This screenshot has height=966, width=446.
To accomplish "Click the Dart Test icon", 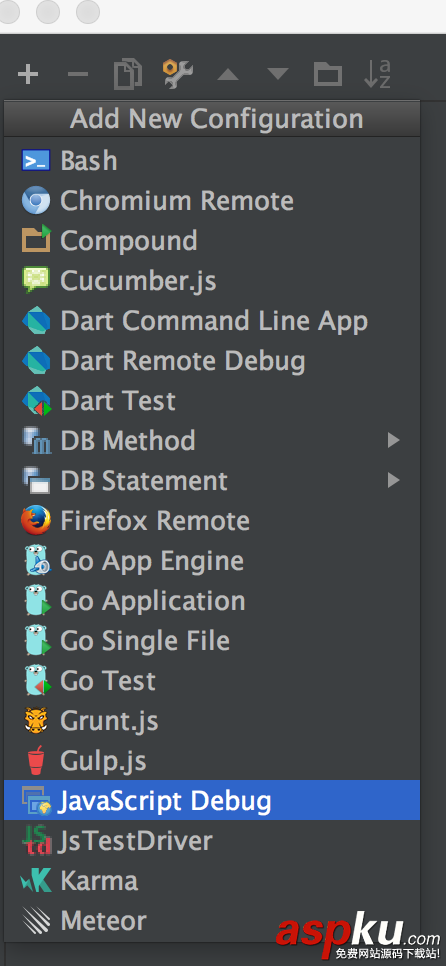I will click(36, 400).
